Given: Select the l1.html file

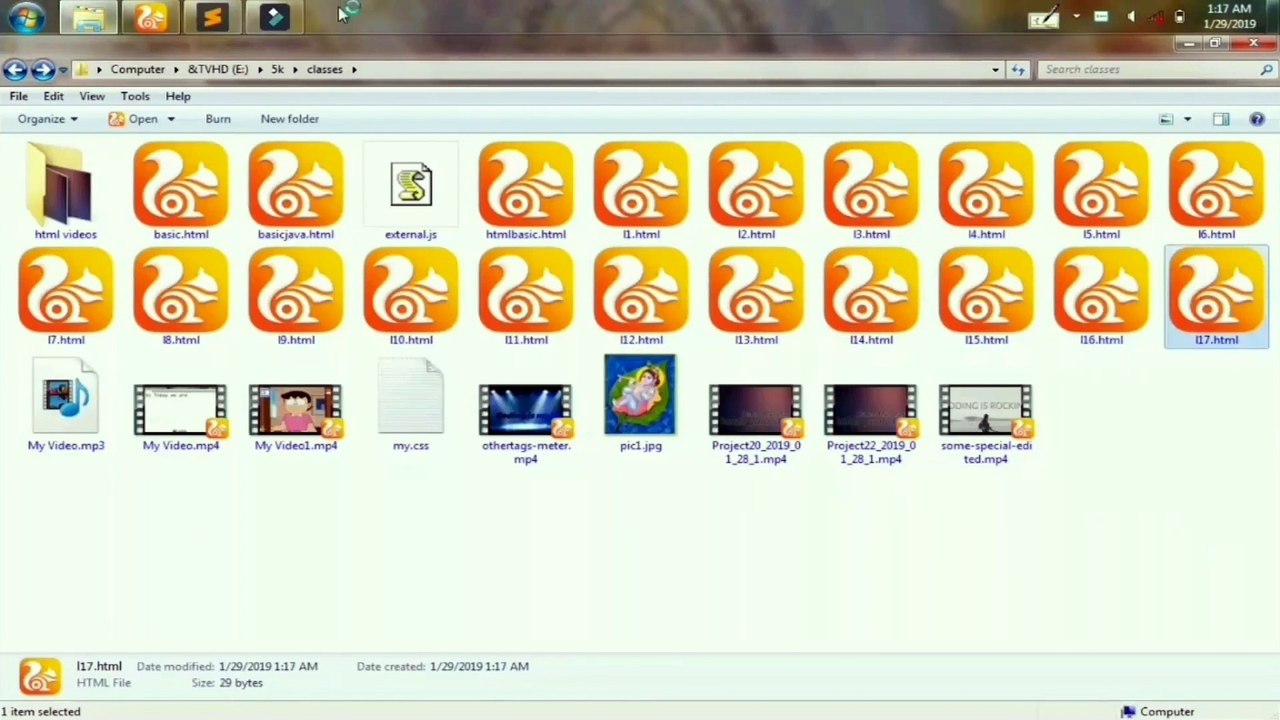Looking at the screenshot, I should pyautogui.click(x=641, y=192).
